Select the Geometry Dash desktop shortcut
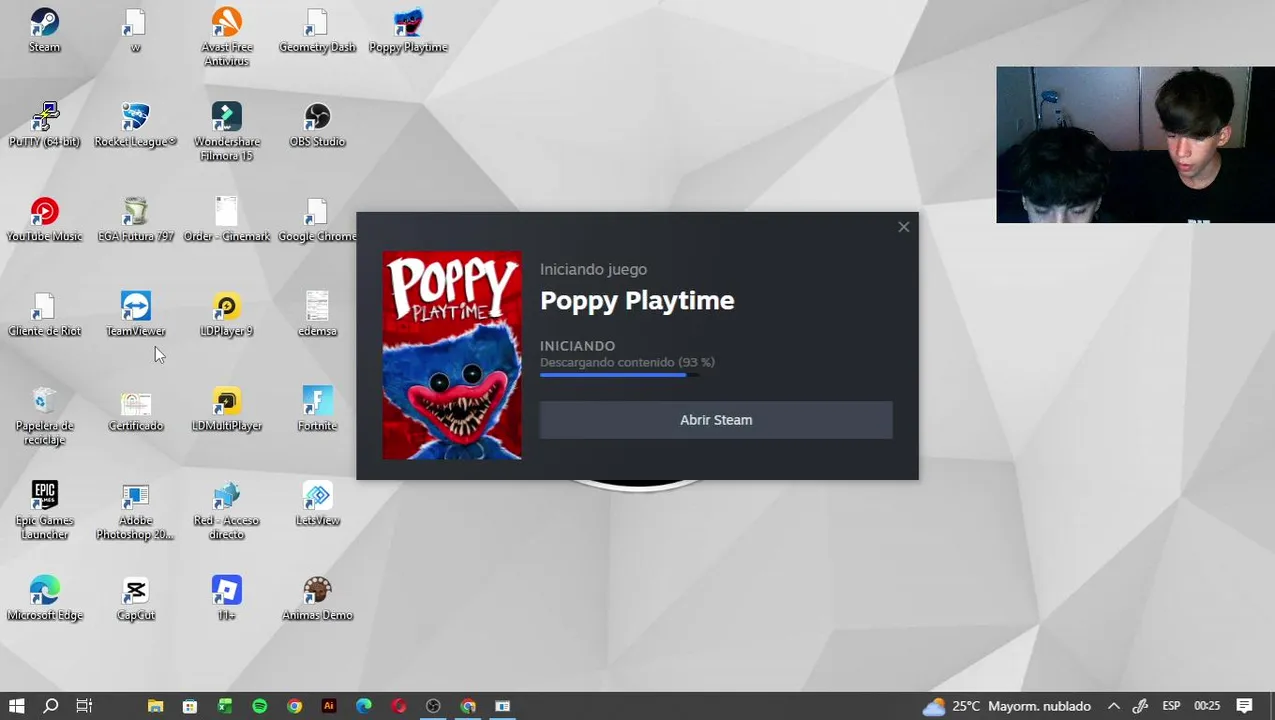This screenshot has height=720, width=1275. point(317,30)
